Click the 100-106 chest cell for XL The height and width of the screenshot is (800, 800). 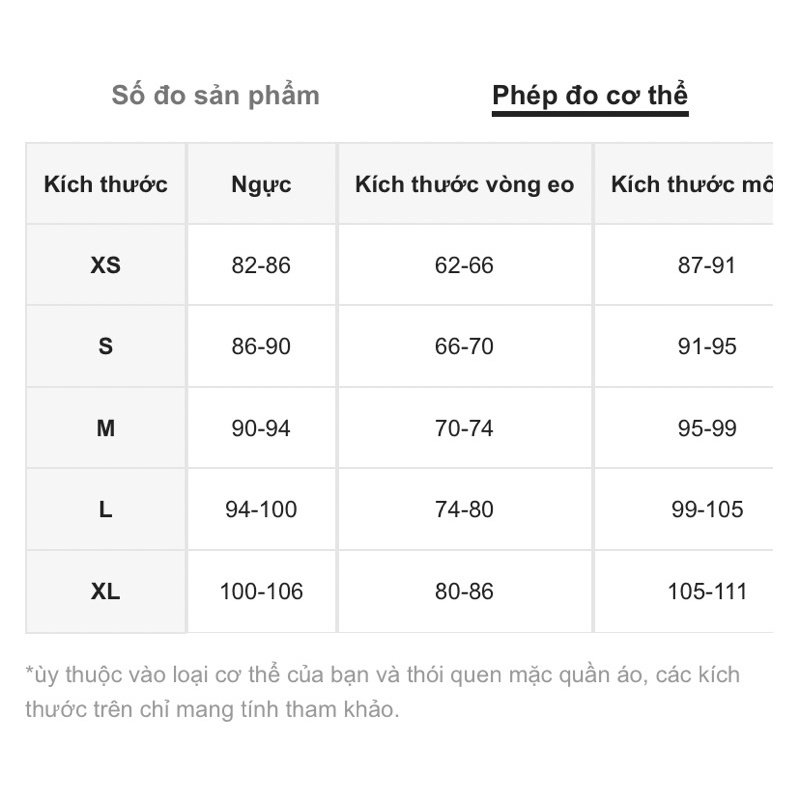click(261, 591)
